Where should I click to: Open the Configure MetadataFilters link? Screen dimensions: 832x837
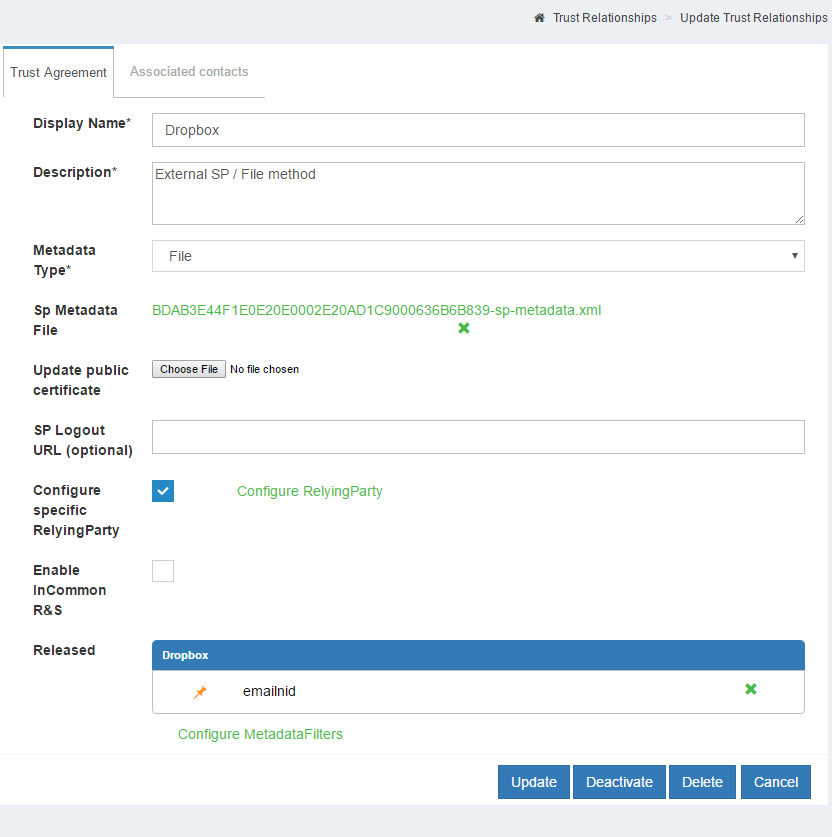[260, 734]
